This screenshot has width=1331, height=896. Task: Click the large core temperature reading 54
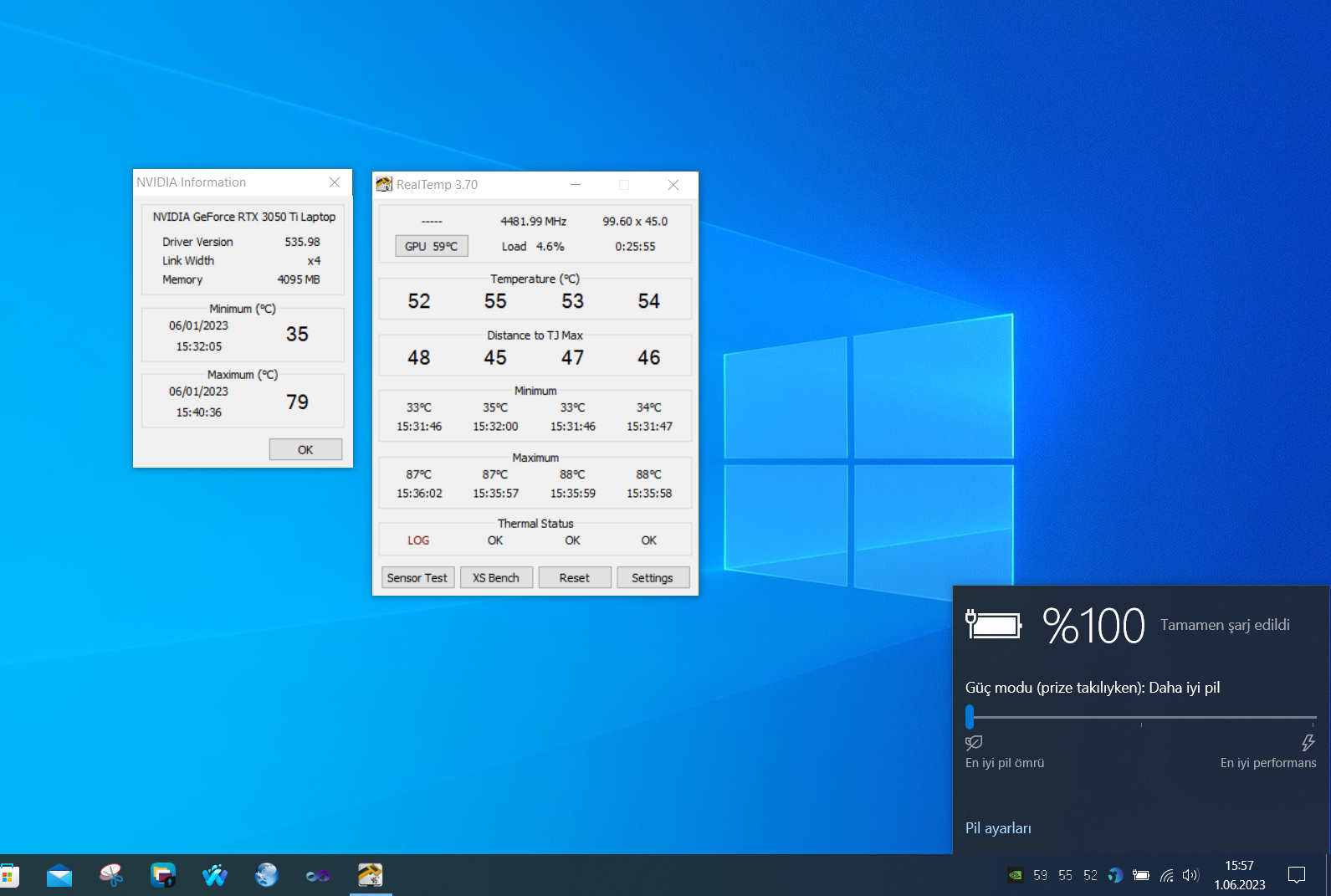tap(649, 301)
